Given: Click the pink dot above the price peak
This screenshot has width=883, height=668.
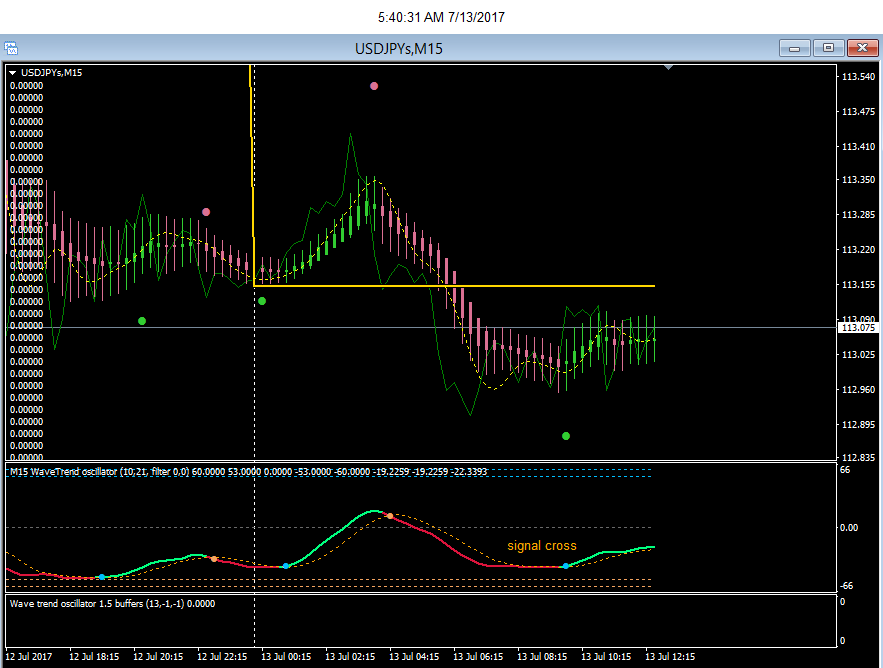Looking at the screenshot, I should point(374,86).
